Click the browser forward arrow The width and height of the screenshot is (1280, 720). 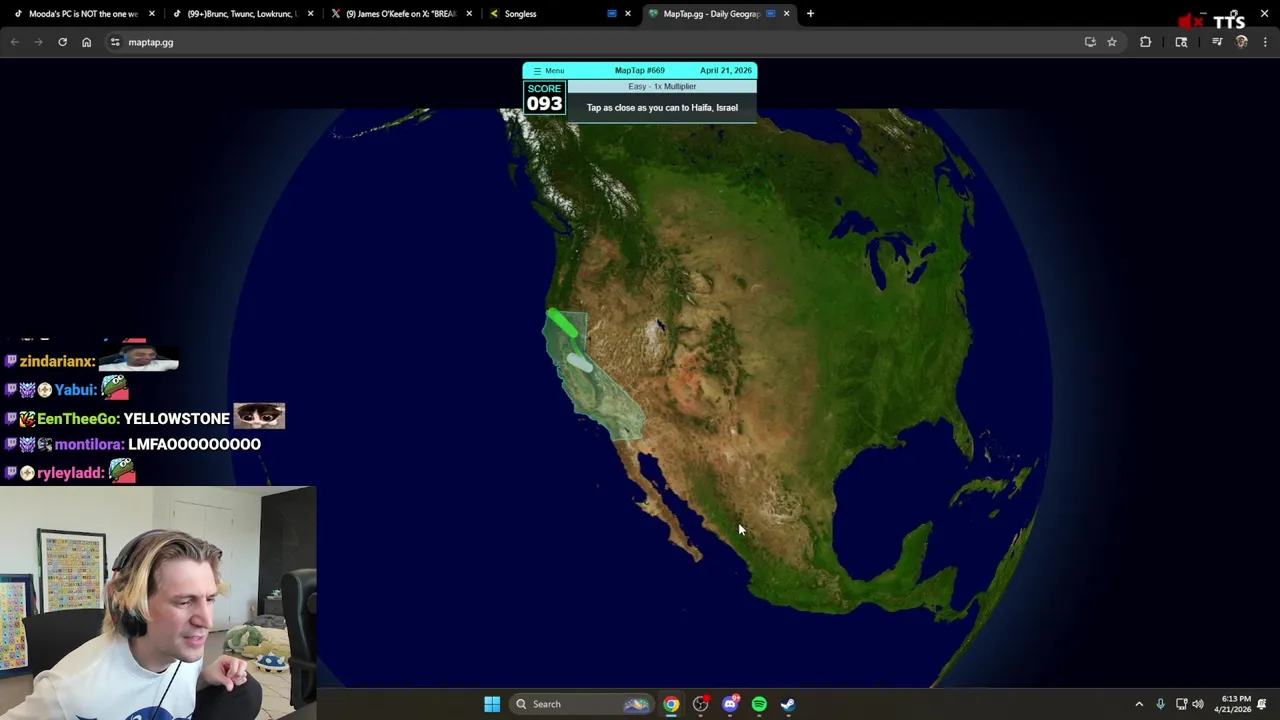[38, 42]
